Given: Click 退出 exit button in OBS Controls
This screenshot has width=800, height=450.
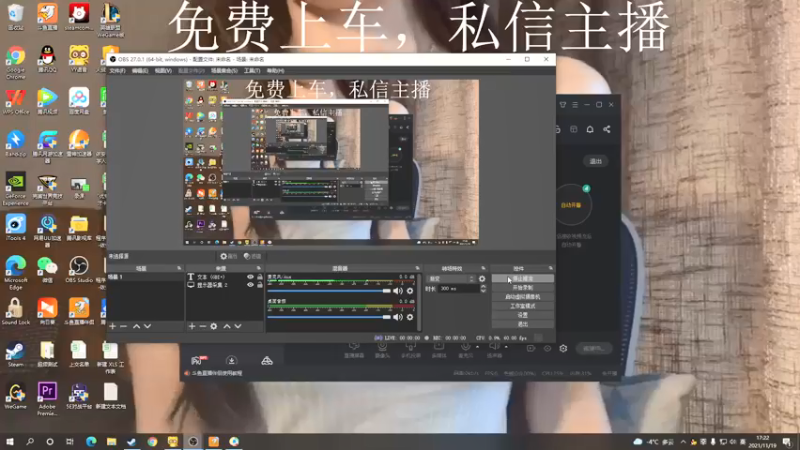Looking at the screenshot, I should pyautogui.click(x=522, y=324).
